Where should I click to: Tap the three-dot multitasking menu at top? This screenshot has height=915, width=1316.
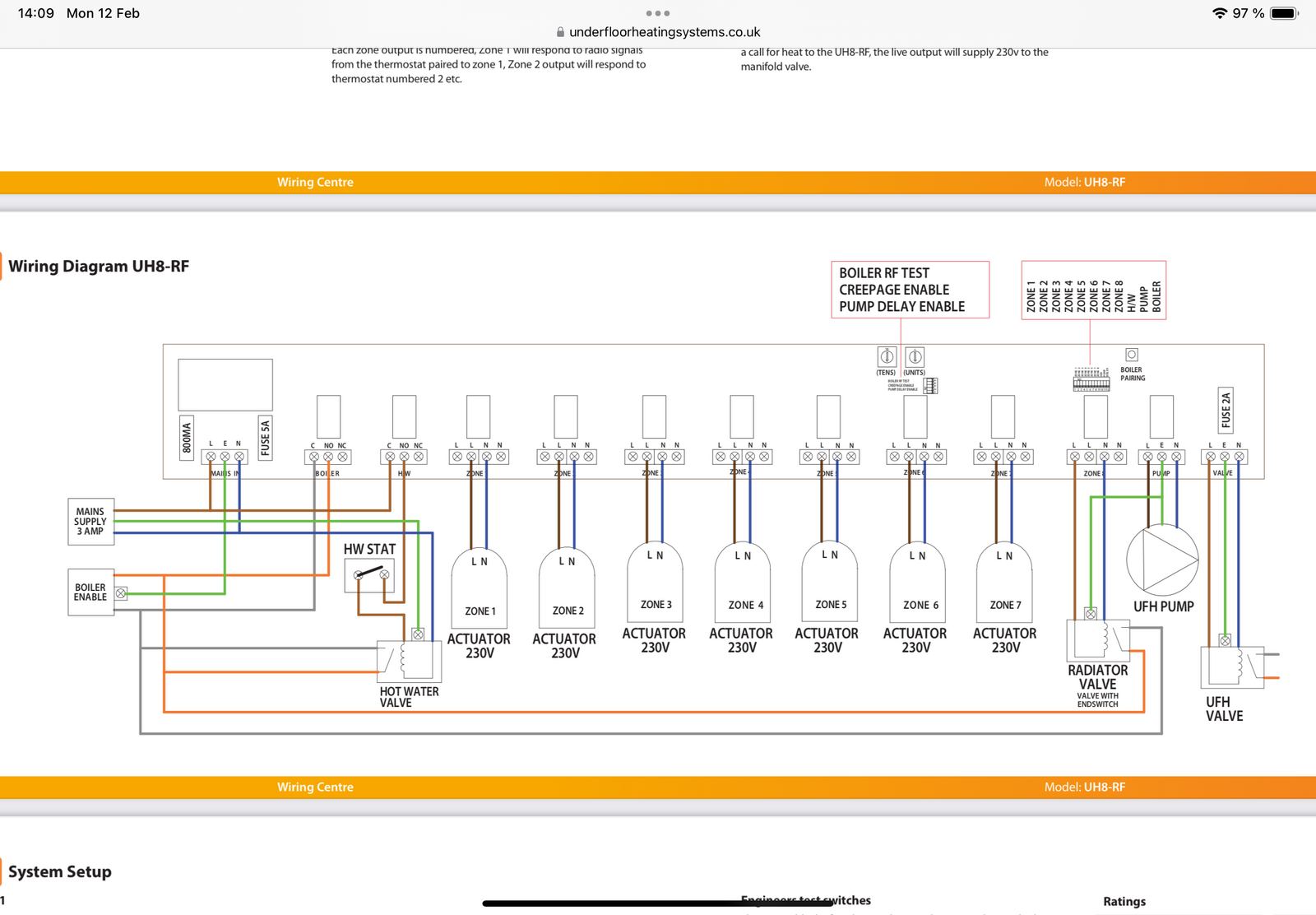tap(657, 13)
